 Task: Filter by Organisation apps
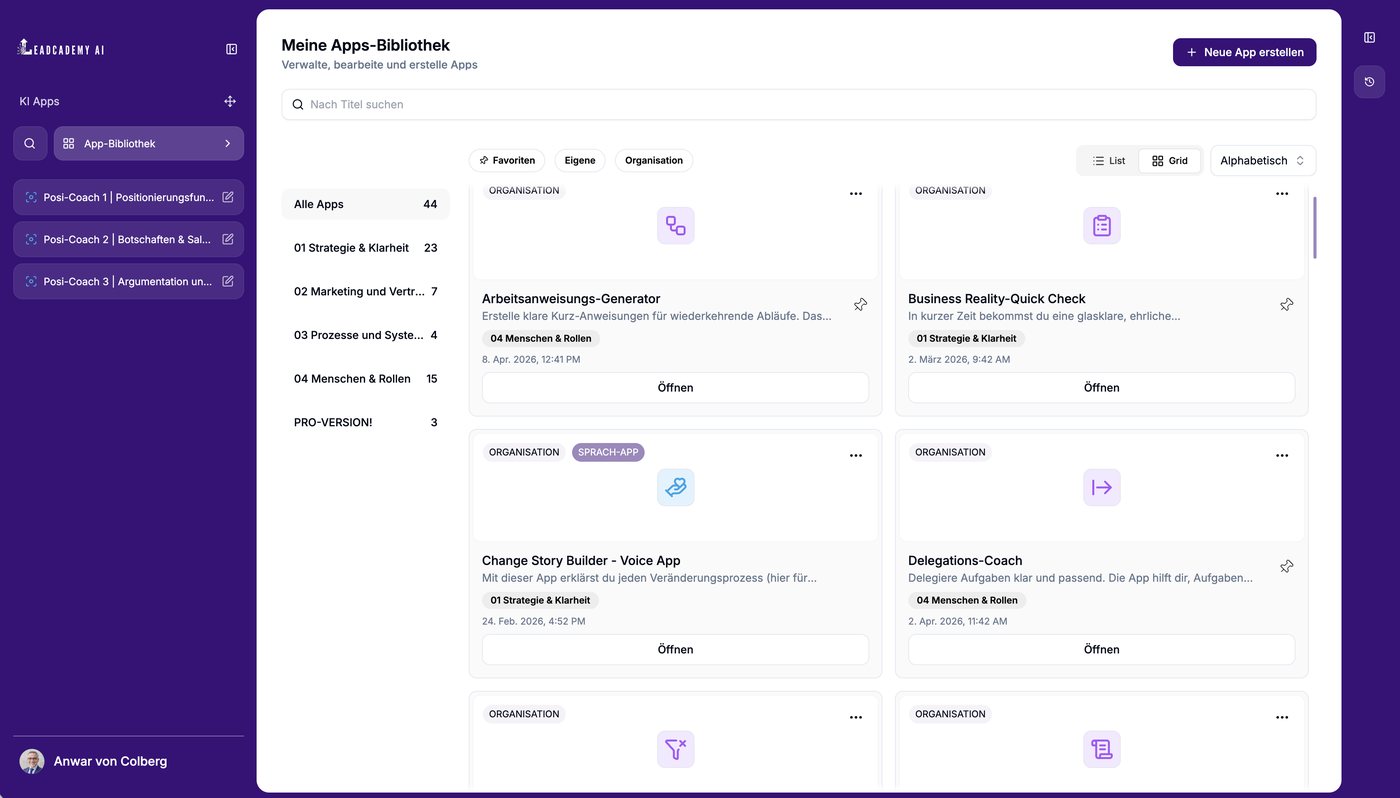[x=654, y=160]
